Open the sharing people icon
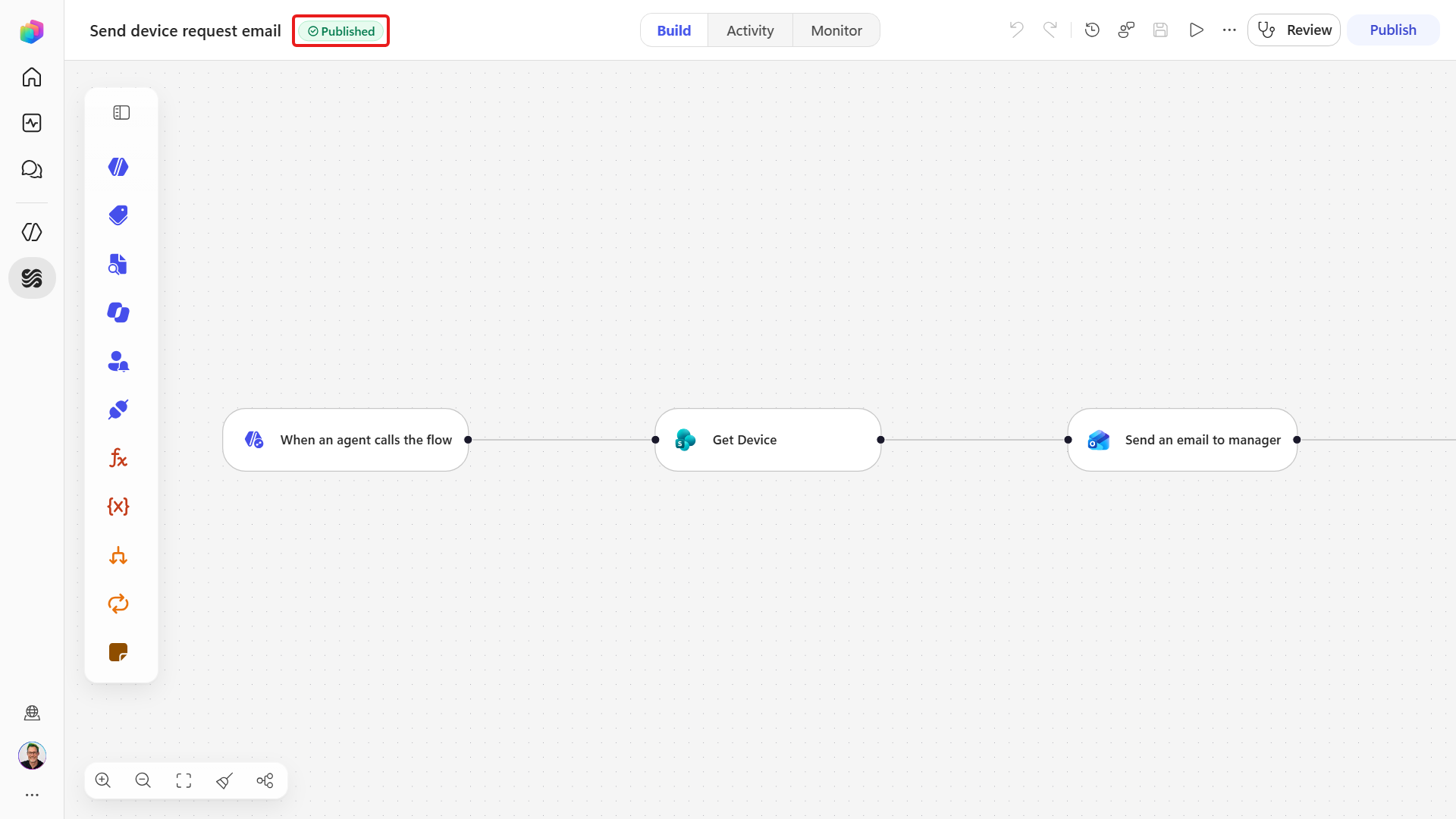 tap(1127, 30)
